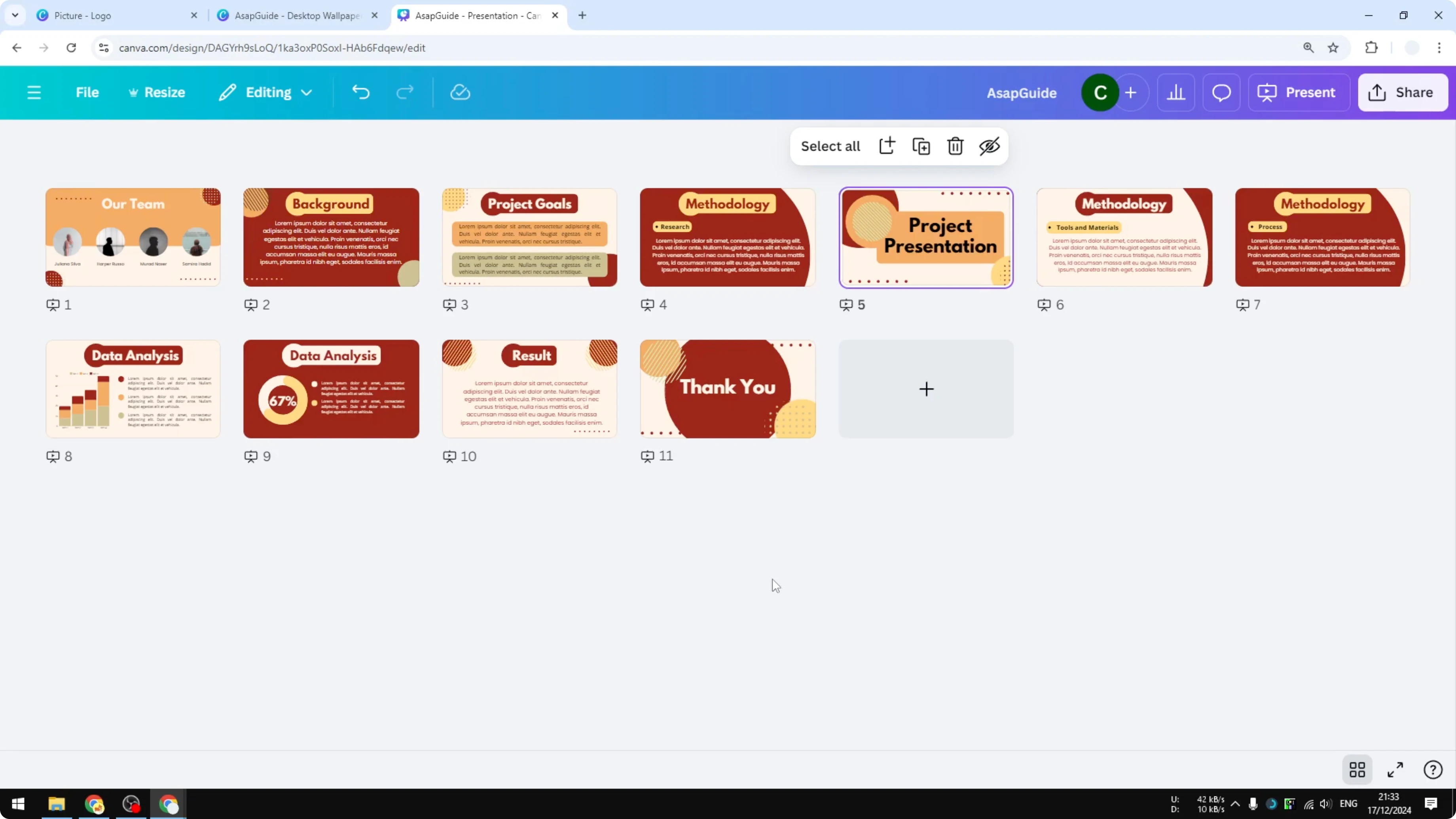Open the browser tab search chevron
This screenshot has width=1456, height=819.
(15, 15)
